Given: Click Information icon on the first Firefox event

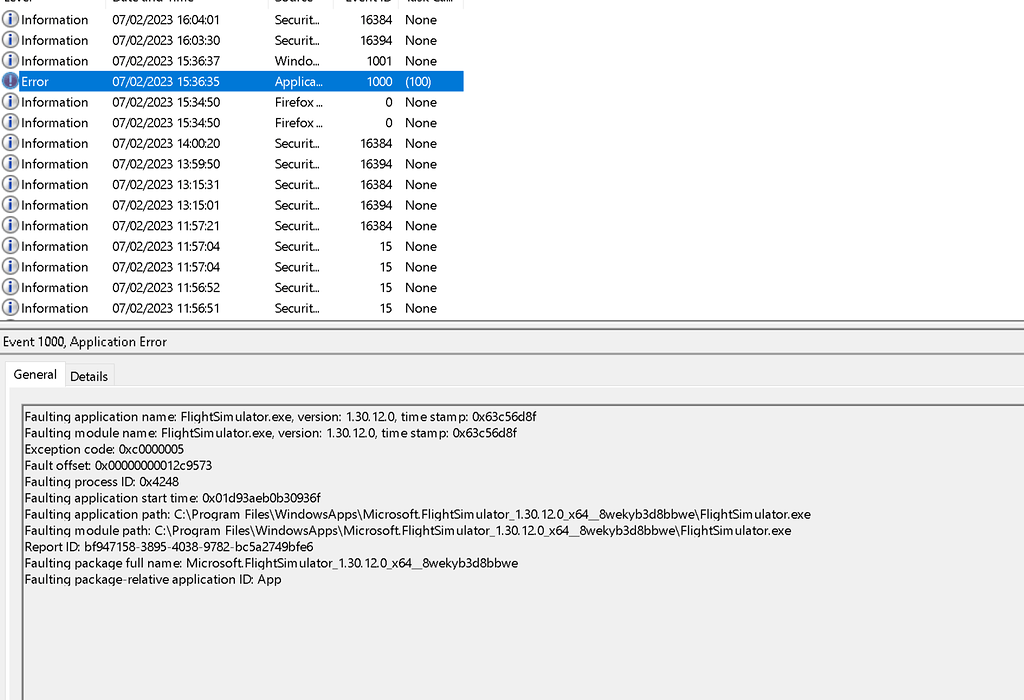Looking at the screenshot, I should 10,101.
